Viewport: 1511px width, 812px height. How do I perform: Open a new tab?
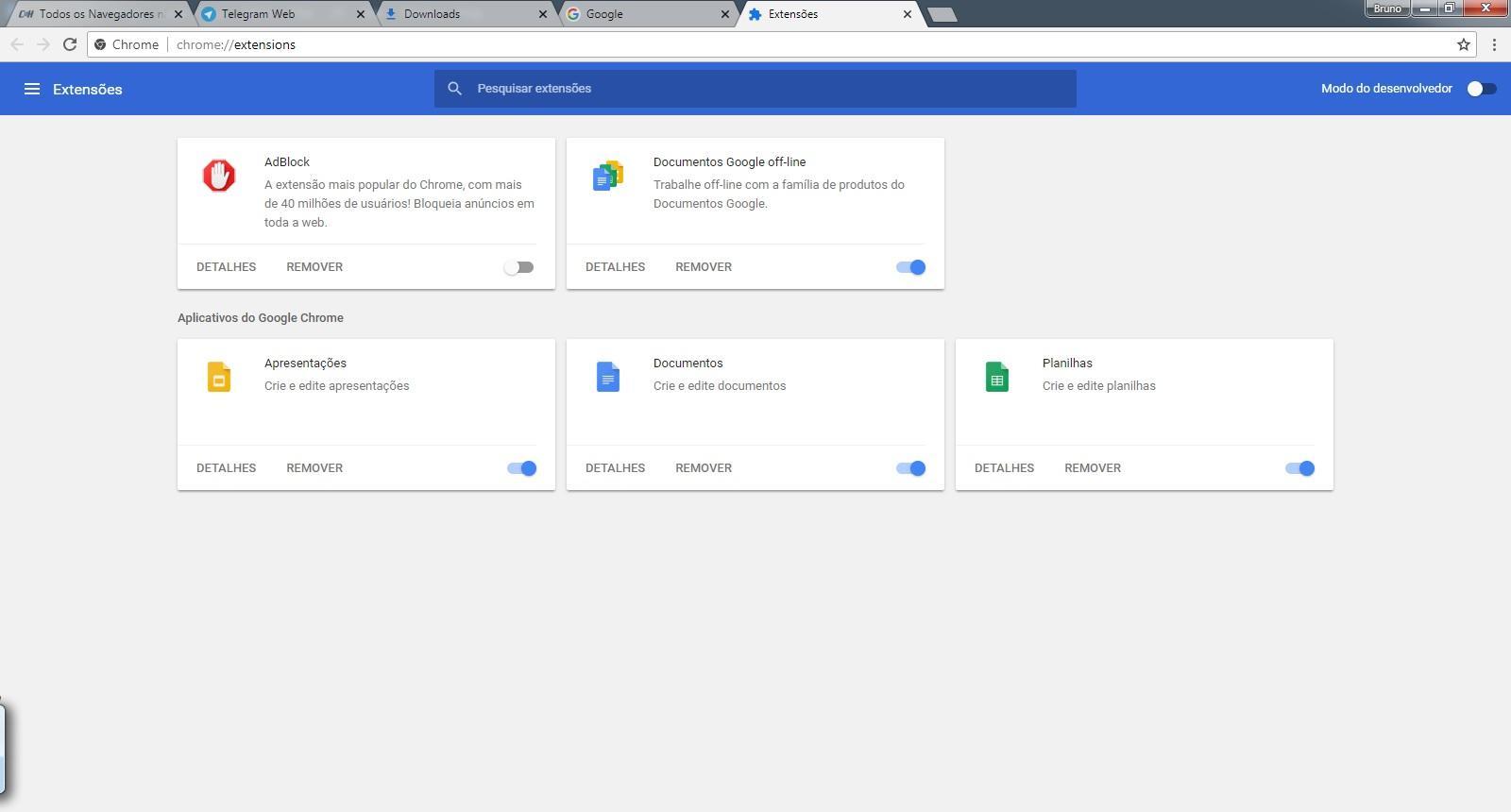942,14
